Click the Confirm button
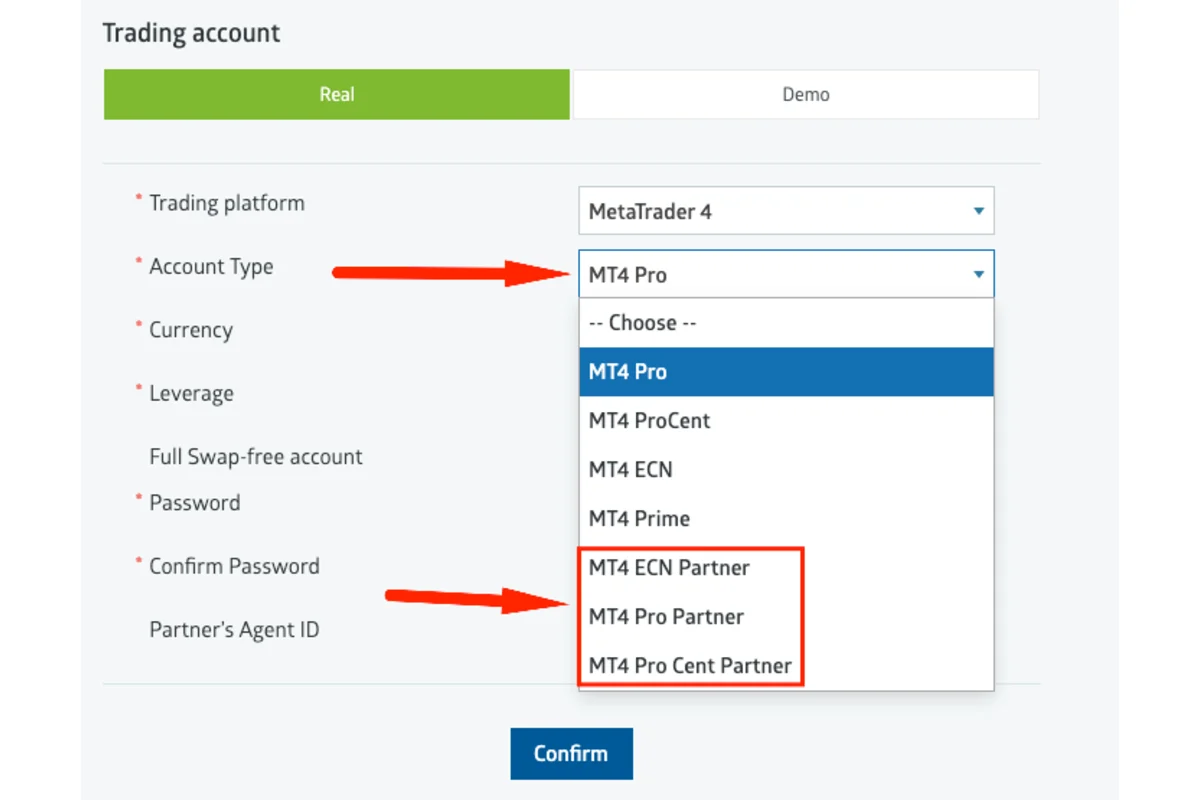This screenshot has width=1200, height=800. click(571, 754)
